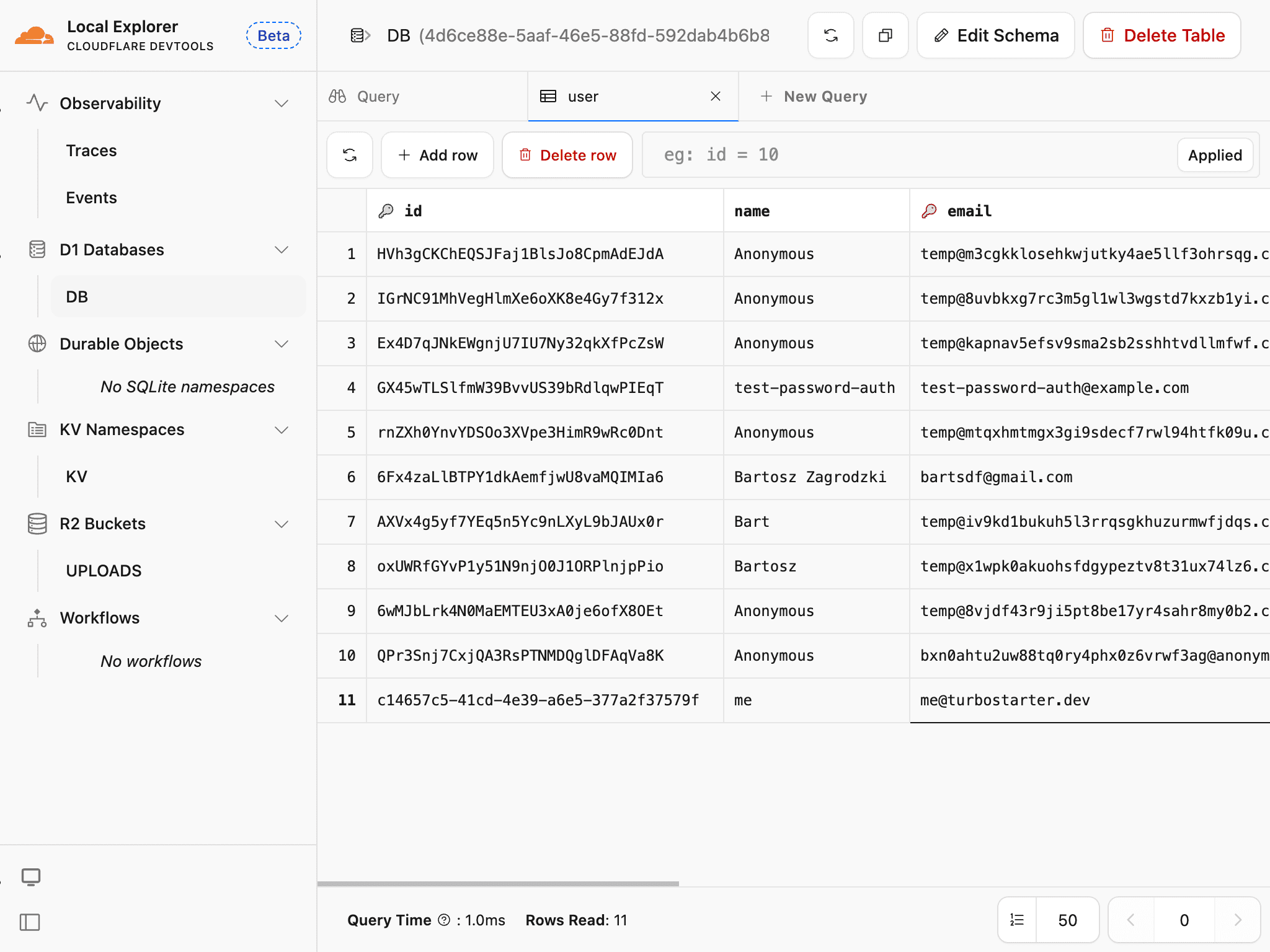Click the KV Namespaces icon
The image size is (1270, 952).
point(37,429)
